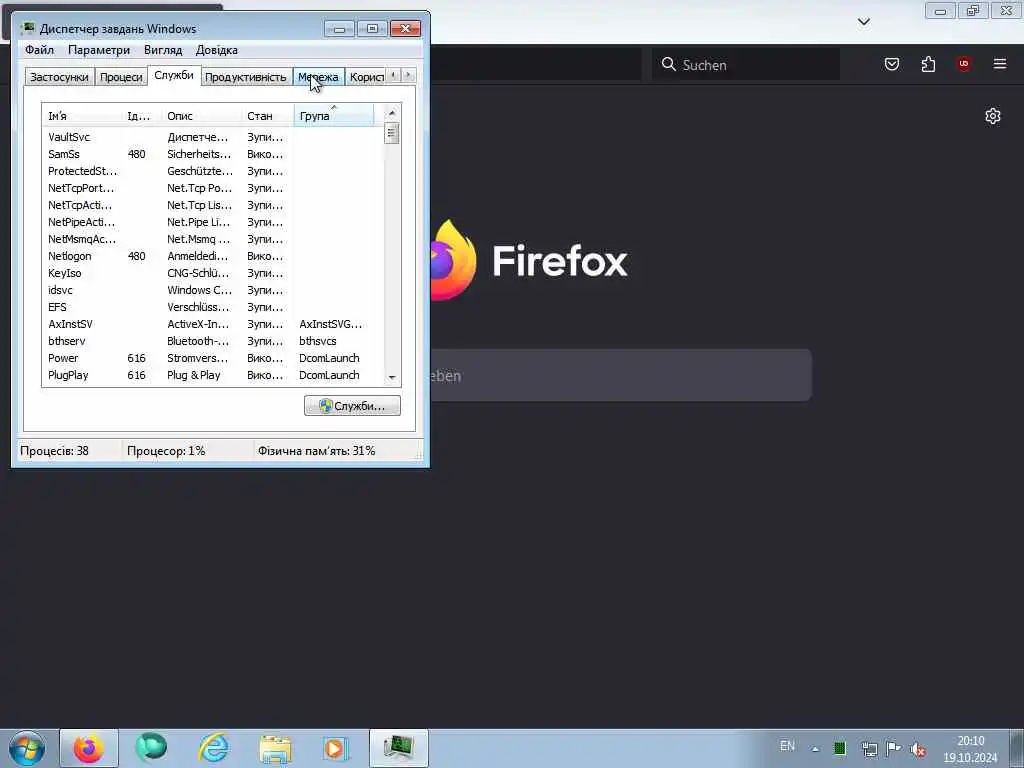Click the Firefox homepage search box
This screenshot has width=1024, height=768.
tap(620, 376)
